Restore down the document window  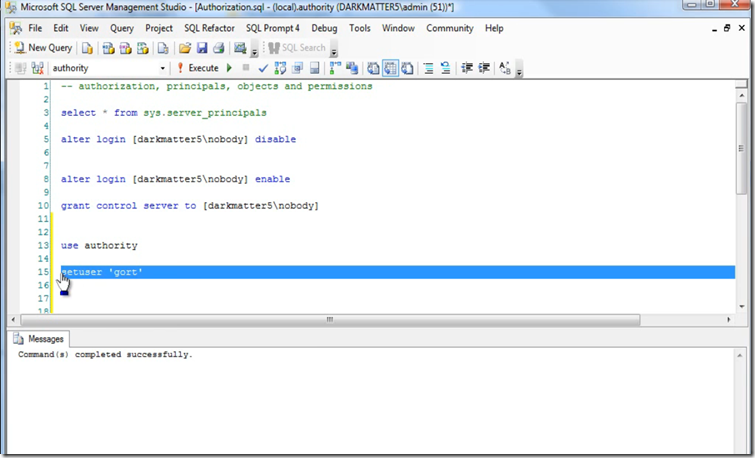coord(727,28)
